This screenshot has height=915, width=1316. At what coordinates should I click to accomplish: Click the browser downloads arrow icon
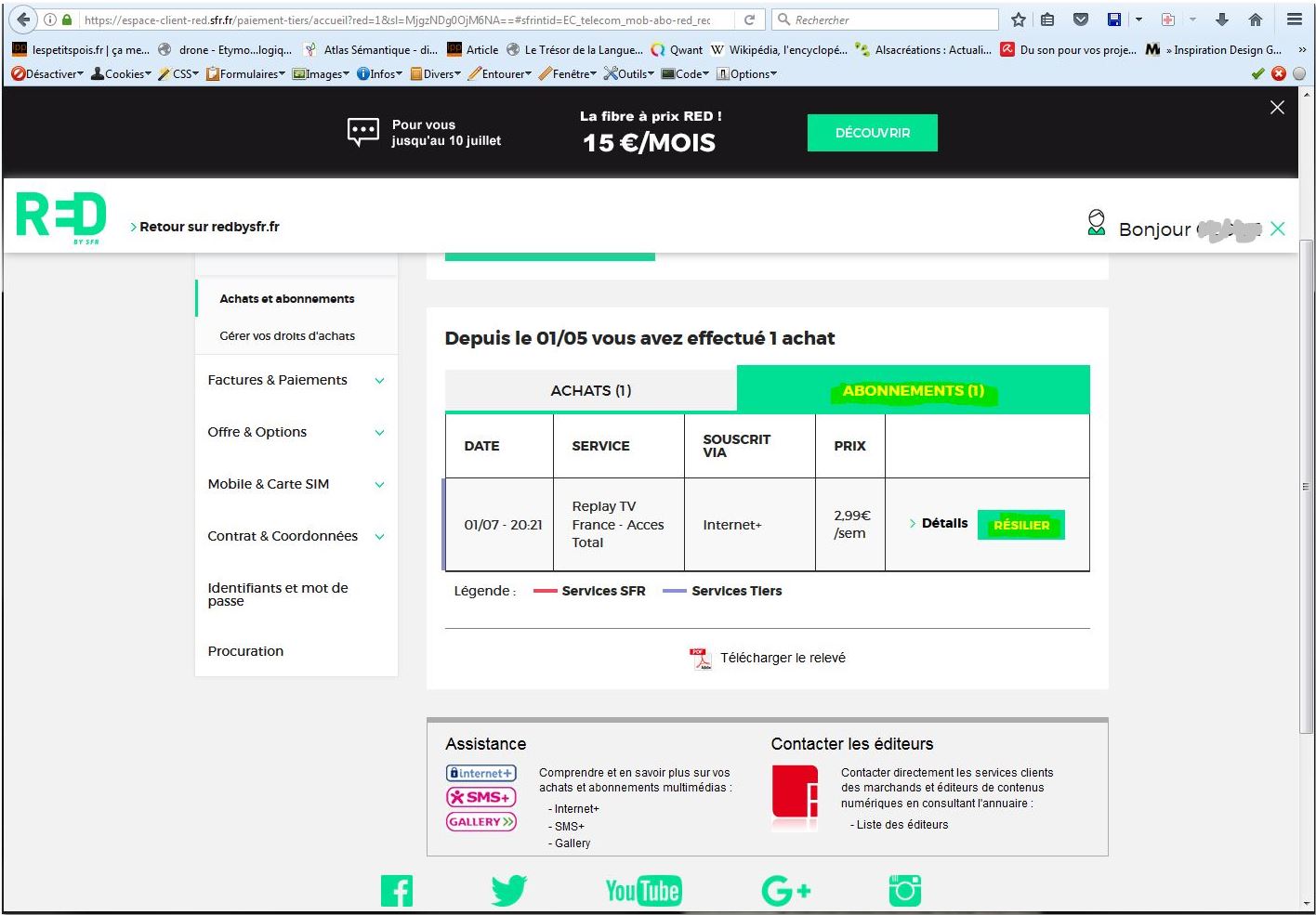click(x=1222, y=20)
